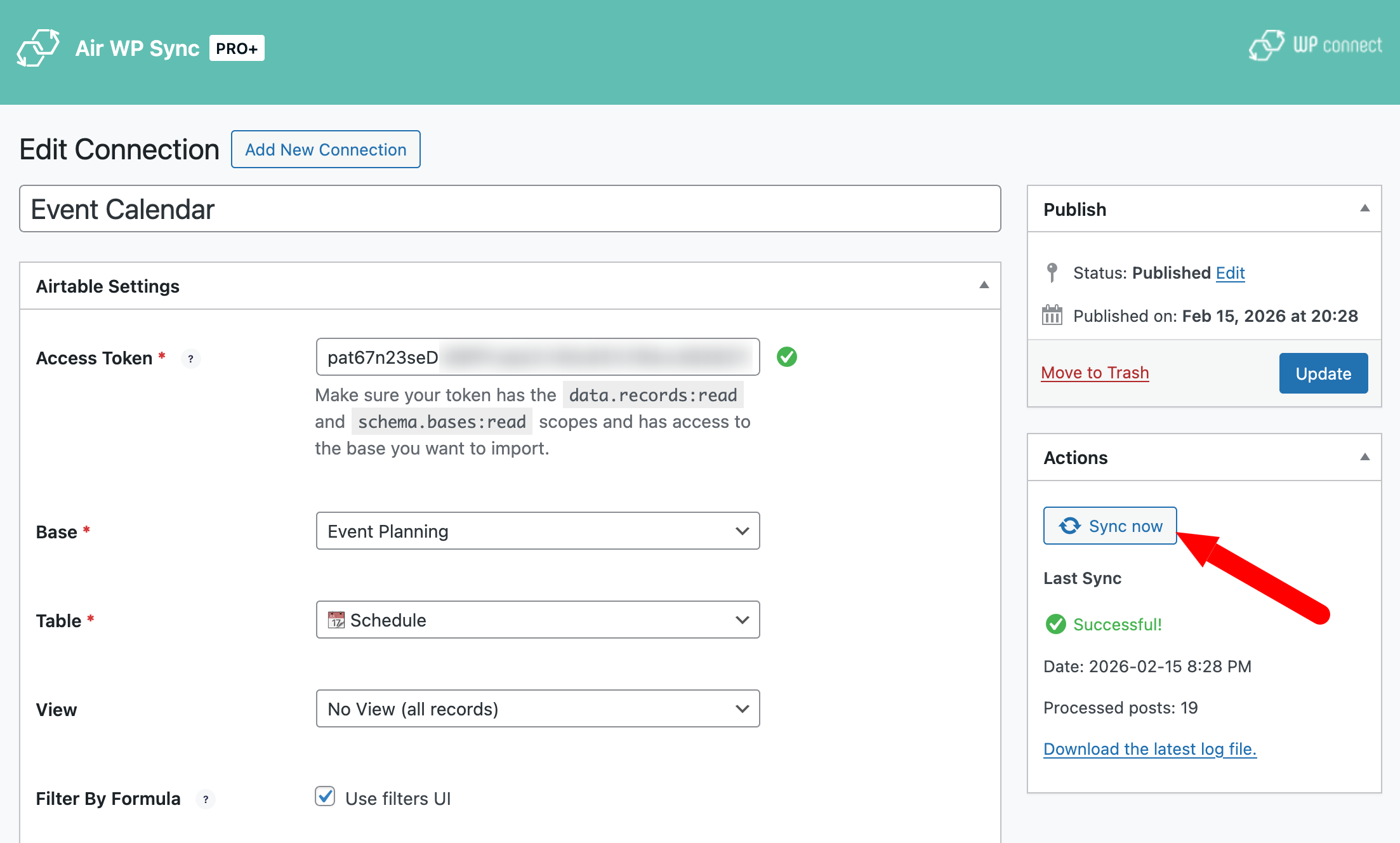
Task: Click the green Last Sync success icon
Action: pos(1056,624)
